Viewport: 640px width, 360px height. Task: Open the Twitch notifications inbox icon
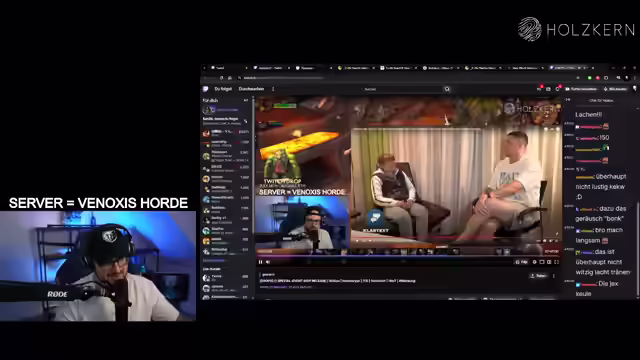click(x=549, y=89)
